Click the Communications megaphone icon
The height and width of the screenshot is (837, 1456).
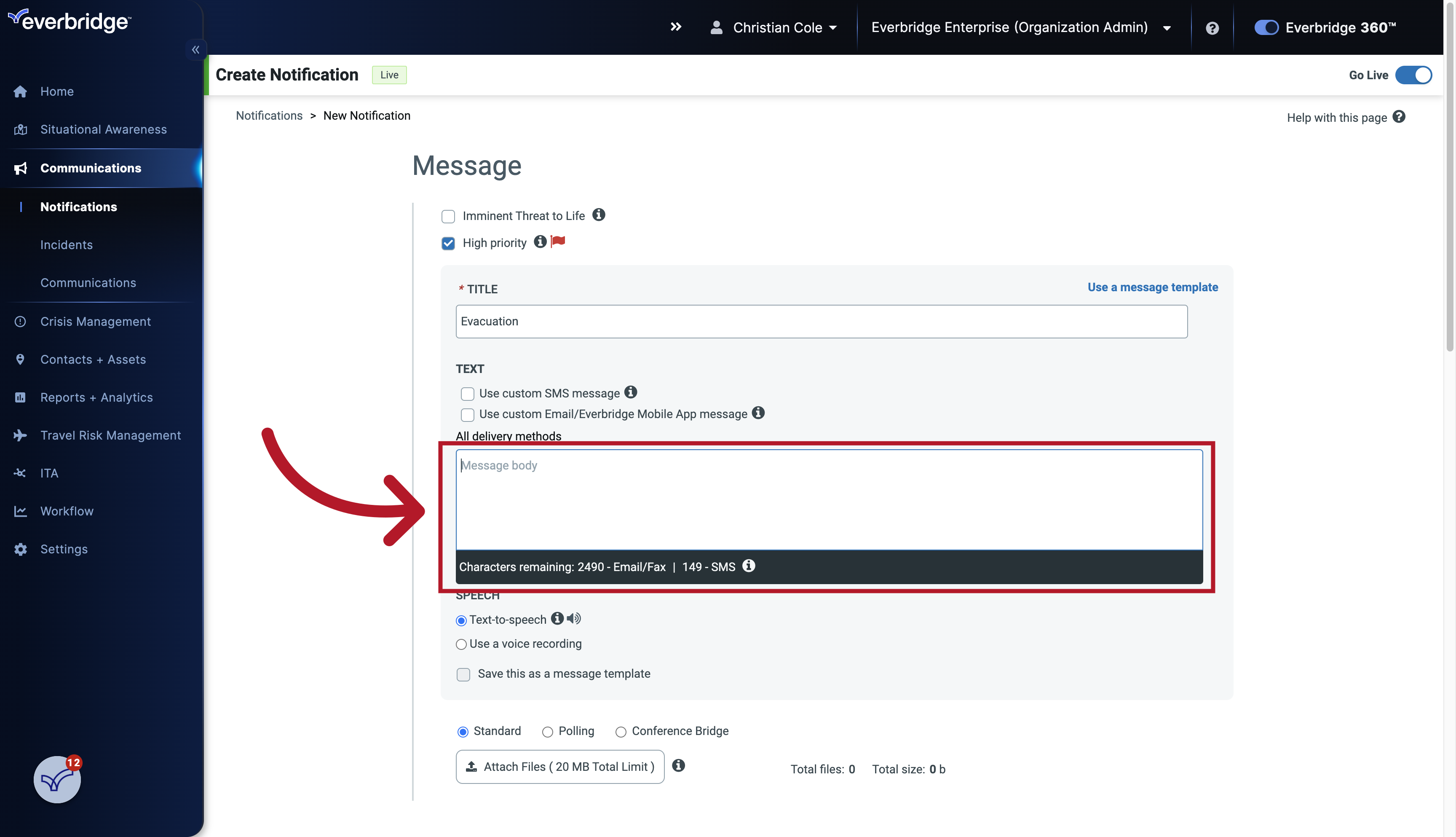pyautogui.click(x=20, y=168)
